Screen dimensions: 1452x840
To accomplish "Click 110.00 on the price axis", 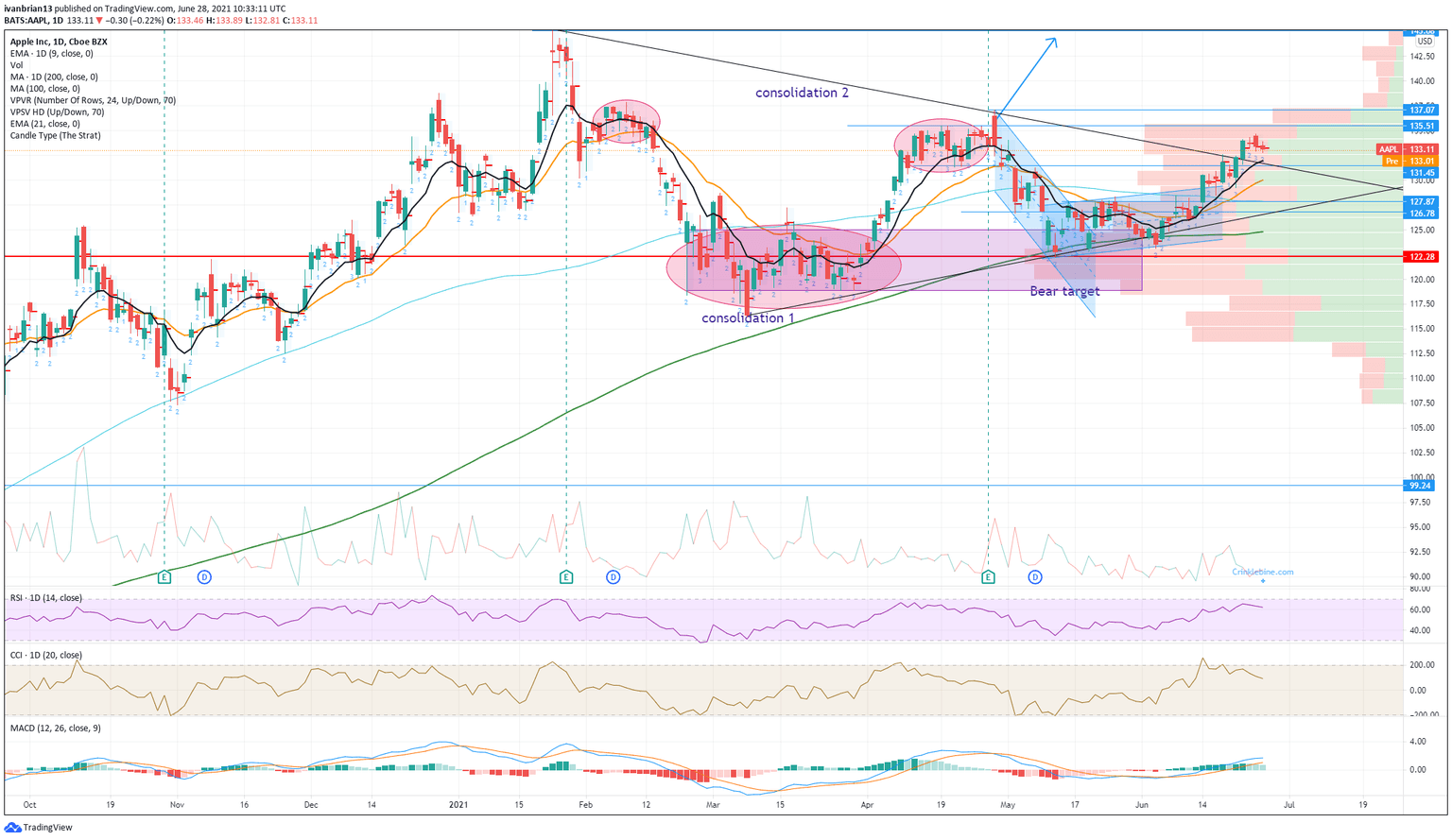I will click(1422, 378).
